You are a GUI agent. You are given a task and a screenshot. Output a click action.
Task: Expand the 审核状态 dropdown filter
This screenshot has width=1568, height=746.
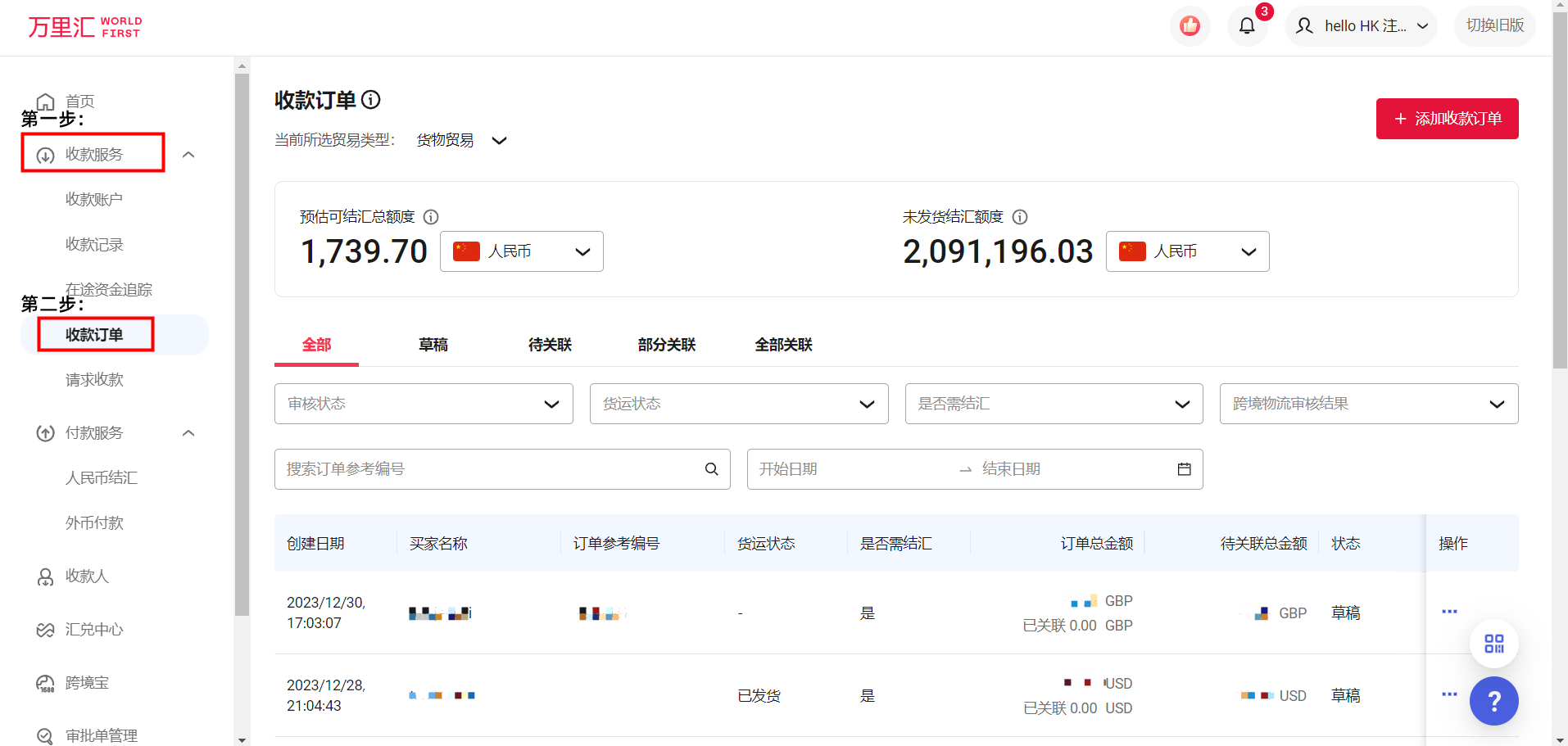tap(424, 404)
